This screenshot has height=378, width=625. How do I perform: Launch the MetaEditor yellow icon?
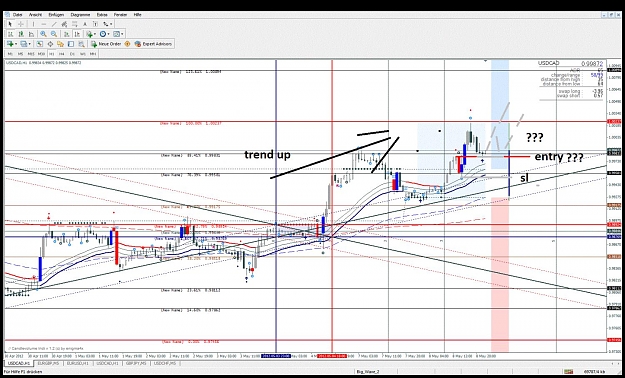(x=127, y=44)
